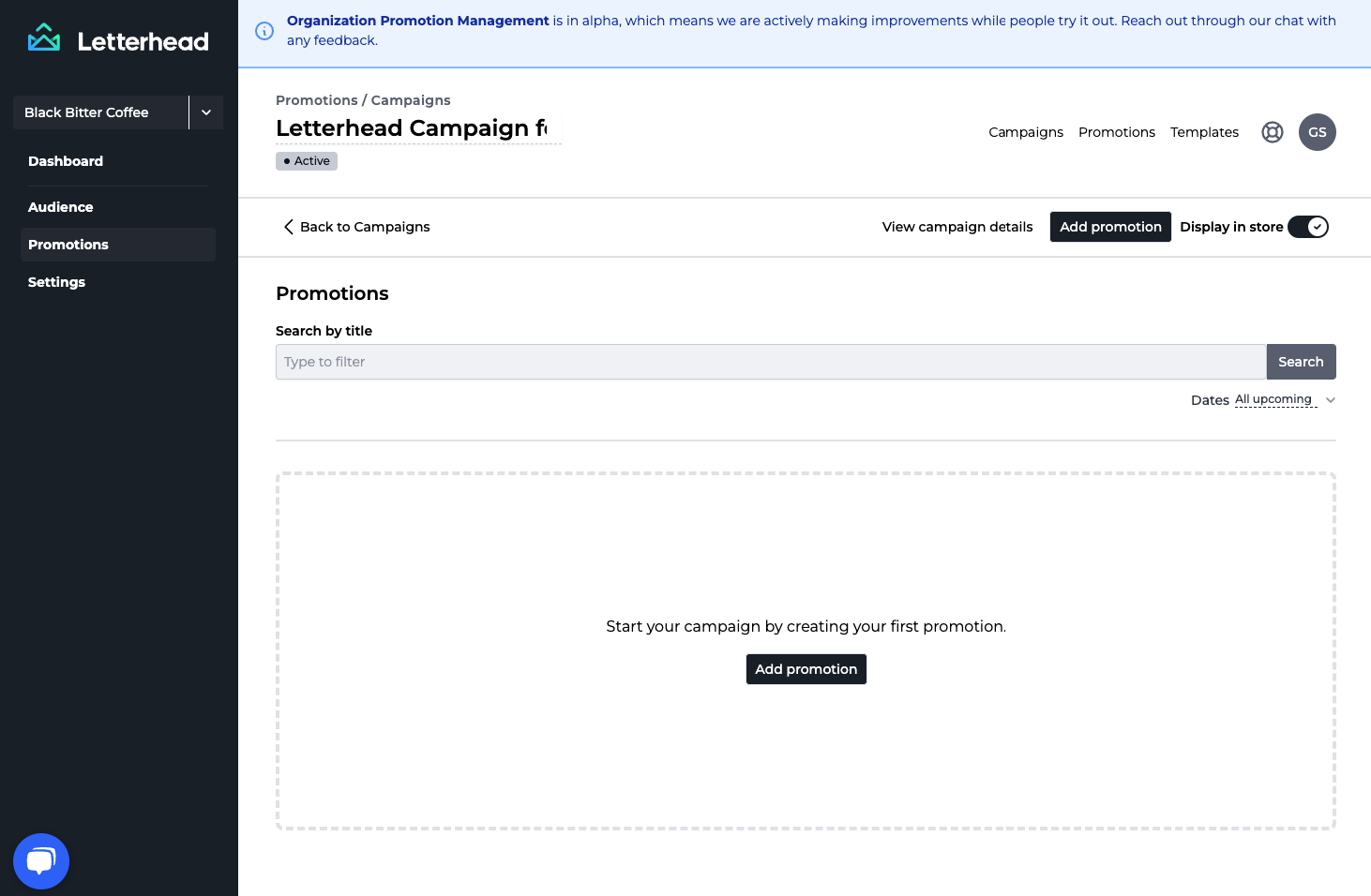Click the Campaigns breadcrumb link
The width and height of the screenshot is (1371, 896).
pyautogui.click(x=411, y=100)
